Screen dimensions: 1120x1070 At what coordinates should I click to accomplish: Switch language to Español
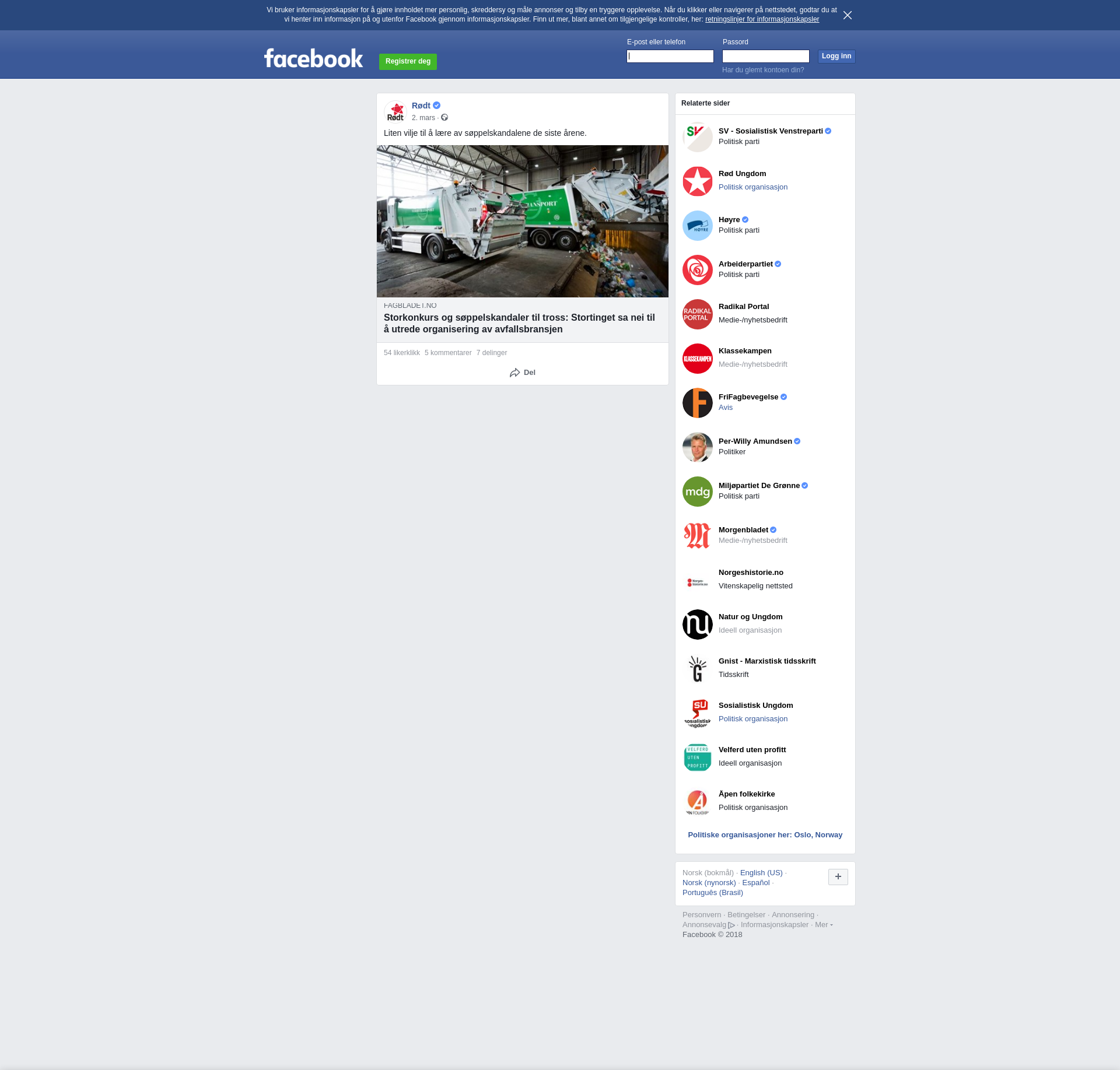tap(756, 883)
